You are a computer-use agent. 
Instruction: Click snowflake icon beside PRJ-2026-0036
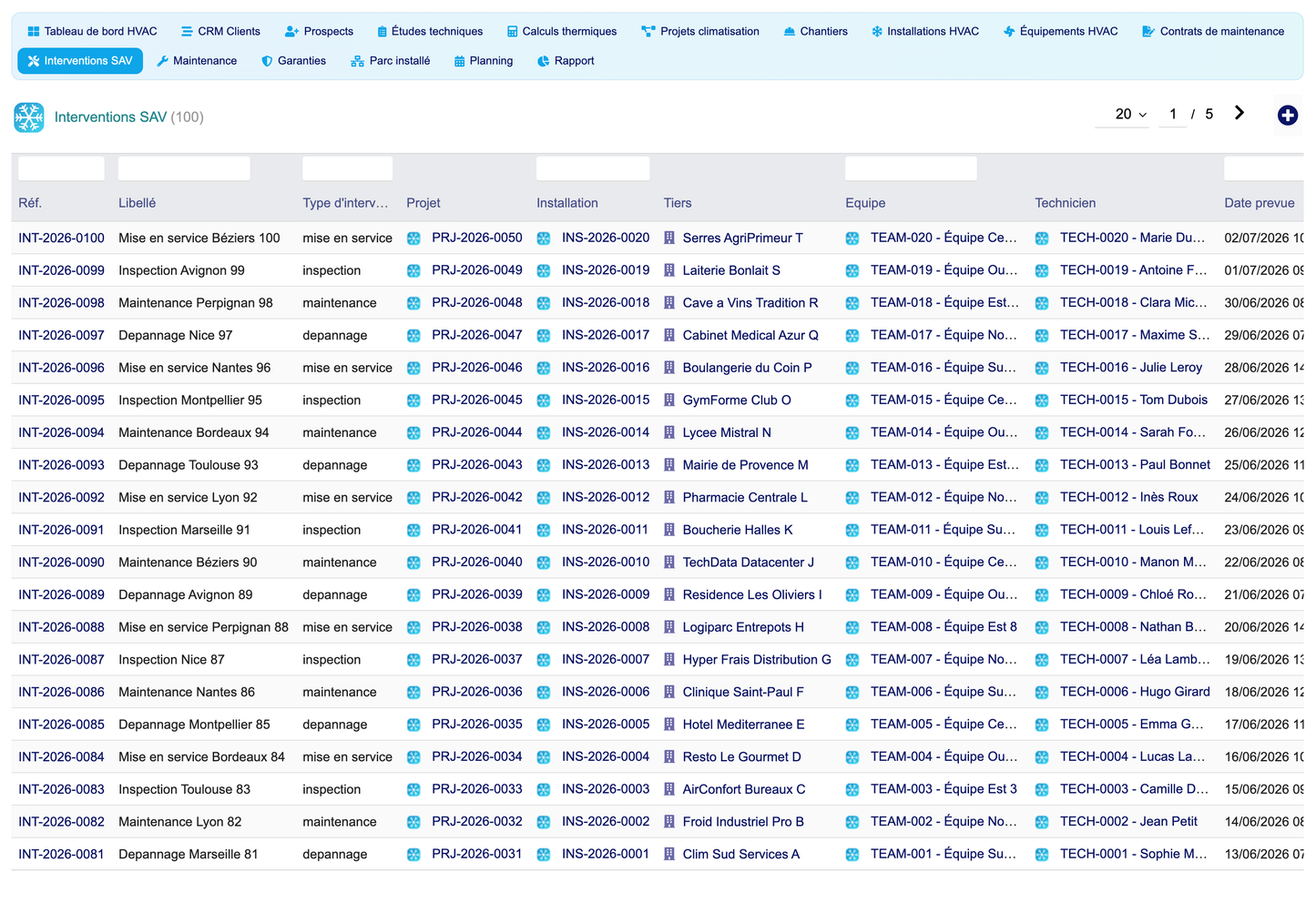tap(413, 693)
